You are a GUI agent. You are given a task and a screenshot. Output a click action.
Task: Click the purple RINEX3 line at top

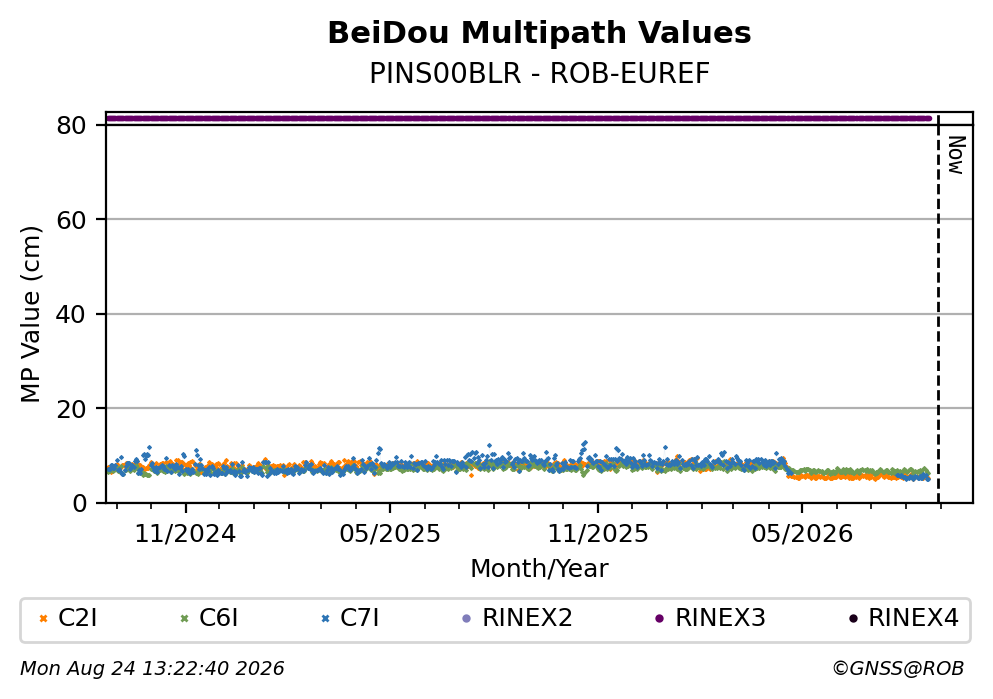519,118
